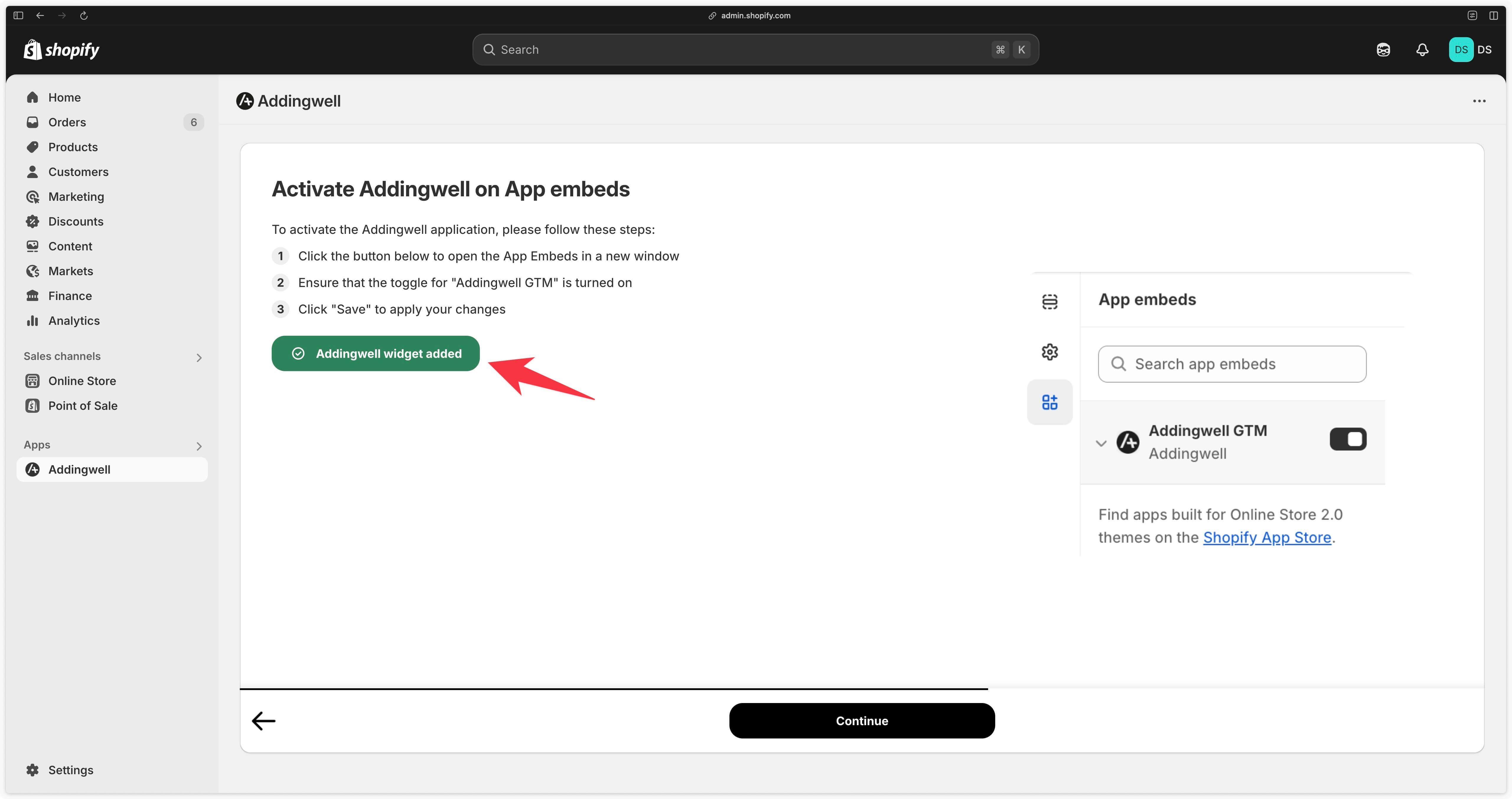Image resolution: width=1512 pixels, height=799 pixels.
Task: Open the Customers menu item
Action: [x=112, y=172]
